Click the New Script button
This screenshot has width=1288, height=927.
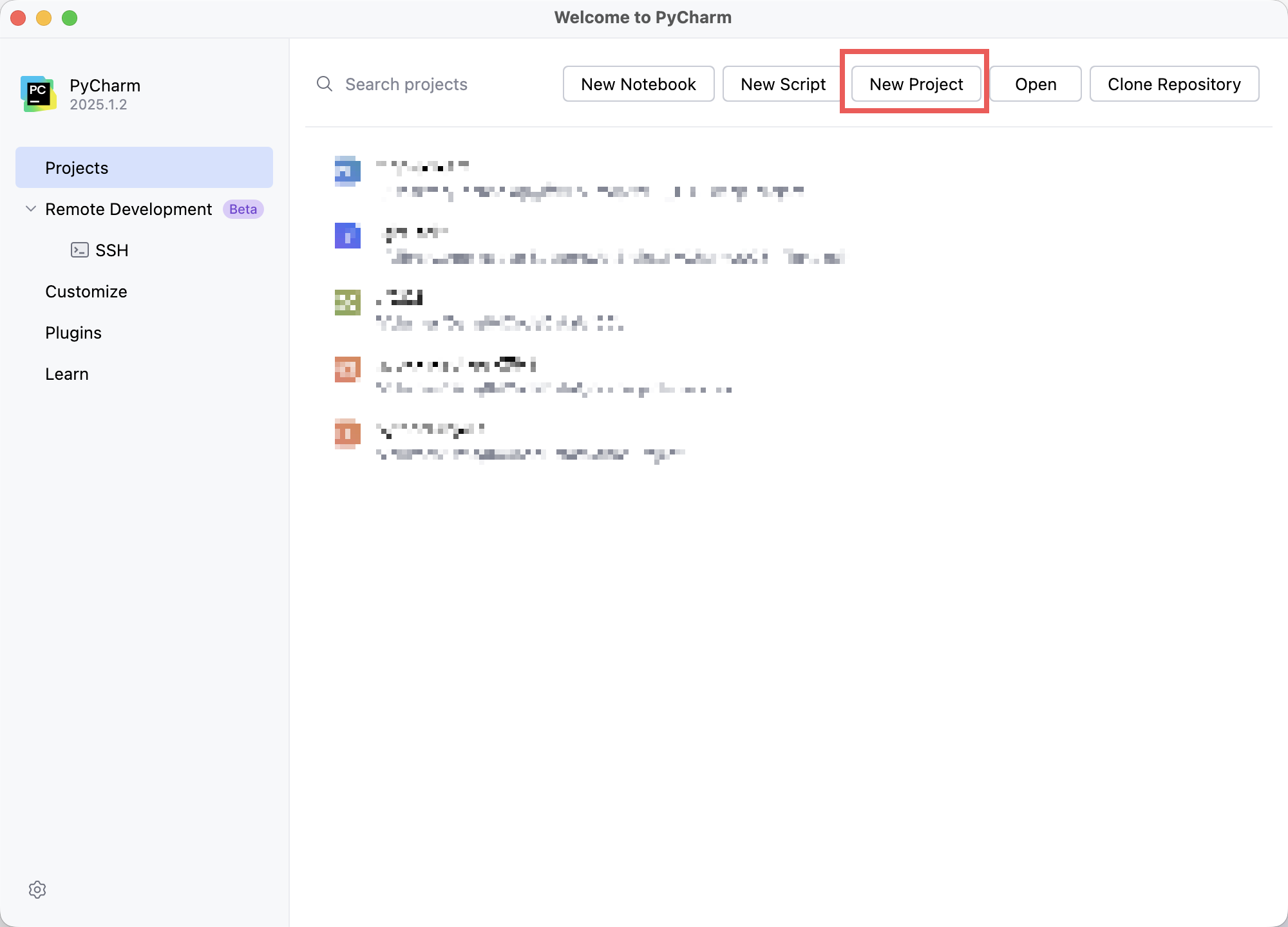tap(783, 84)
